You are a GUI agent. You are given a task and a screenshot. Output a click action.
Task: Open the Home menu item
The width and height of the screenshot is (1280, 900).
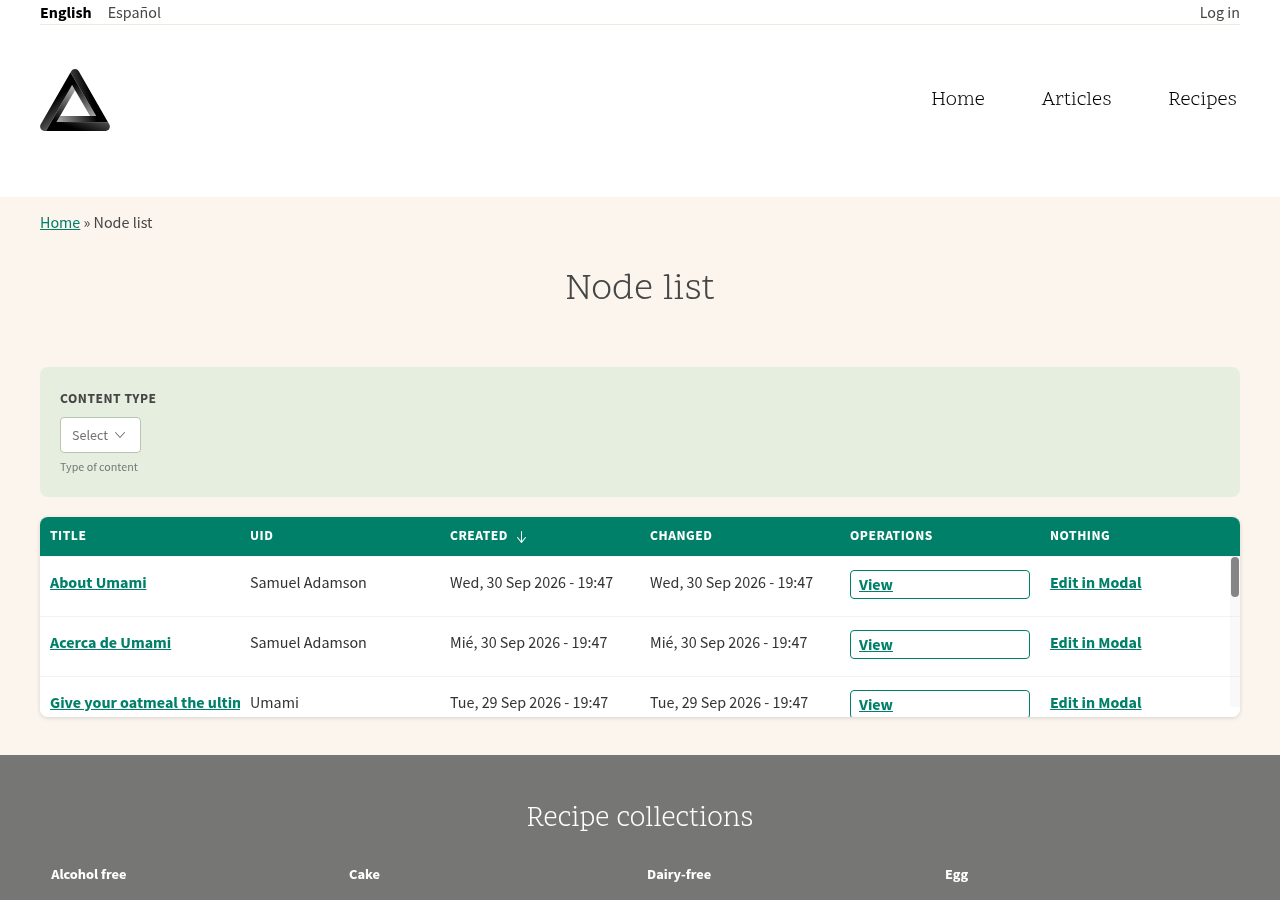click(x=958, y=99)
